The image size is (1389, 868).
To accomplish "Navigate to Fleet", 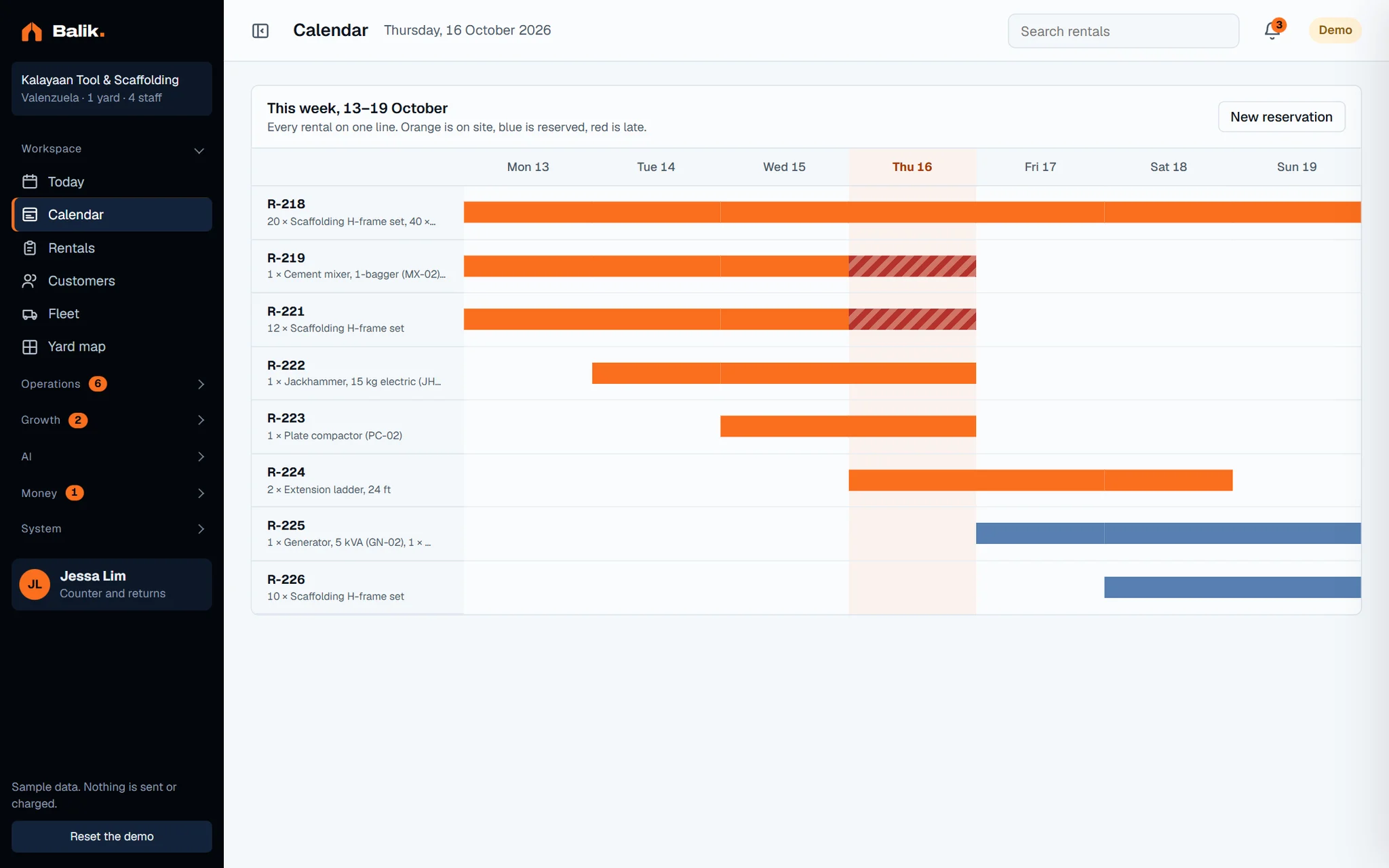I will point(112,314).
